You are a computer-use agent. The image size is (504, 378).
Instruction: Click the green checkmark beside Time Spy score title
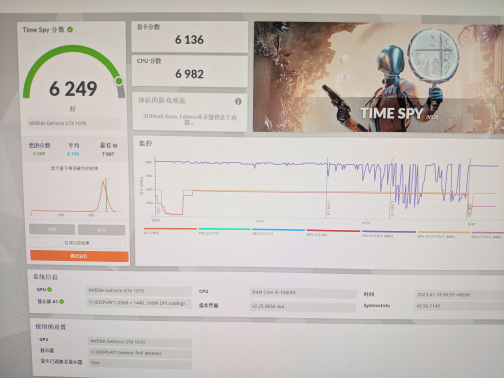pos(70,29)
